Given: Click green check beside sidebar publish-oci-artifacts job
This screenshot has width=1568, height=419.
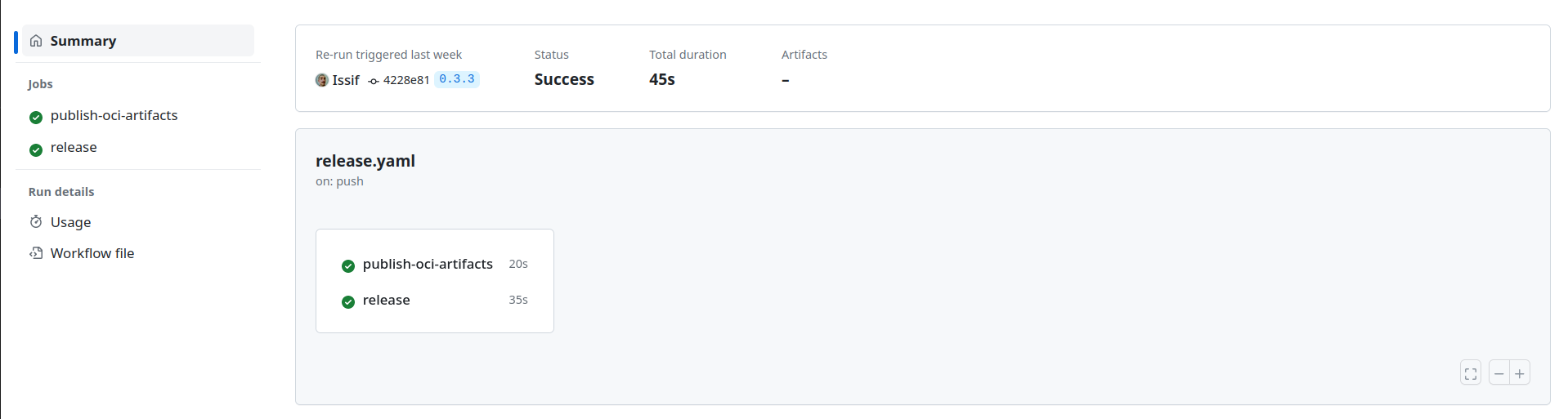Looking at the screenshot, I should coord(36,117).
